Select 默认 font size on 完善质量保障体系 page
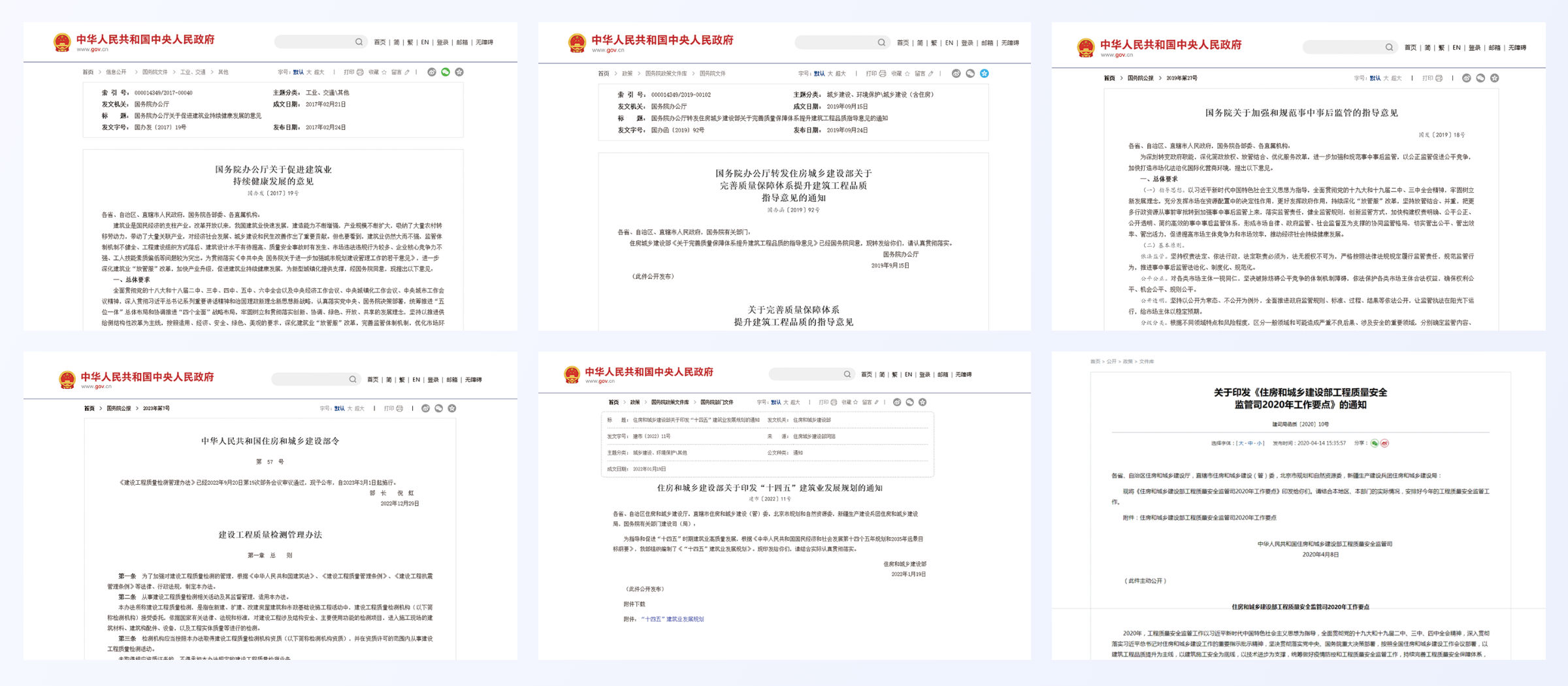 tap(819, 73)
